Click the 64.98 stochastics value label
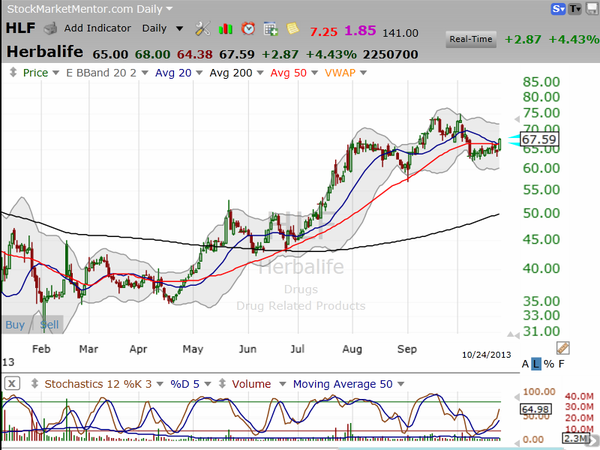The height and width of the screenshot is (450, 600). coord(536,409)
